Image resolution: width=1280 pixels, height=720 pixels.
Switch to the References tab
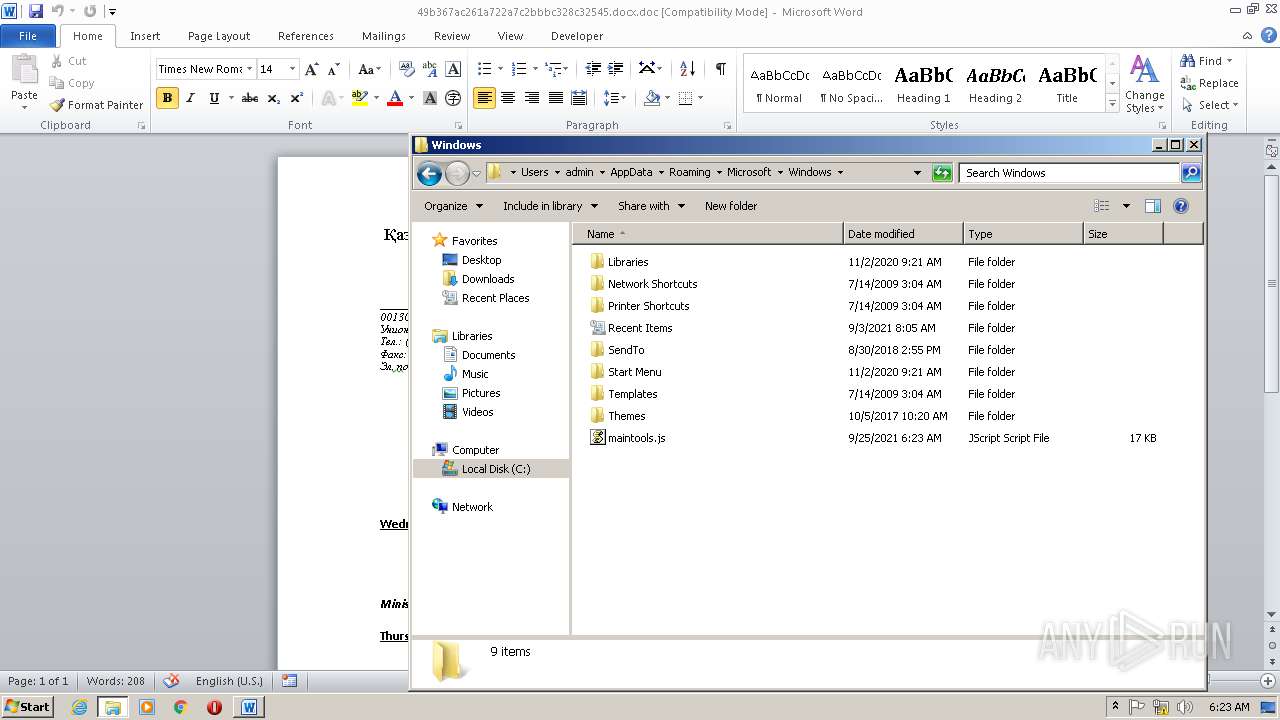pyautogui.click(x=306, y=36)
